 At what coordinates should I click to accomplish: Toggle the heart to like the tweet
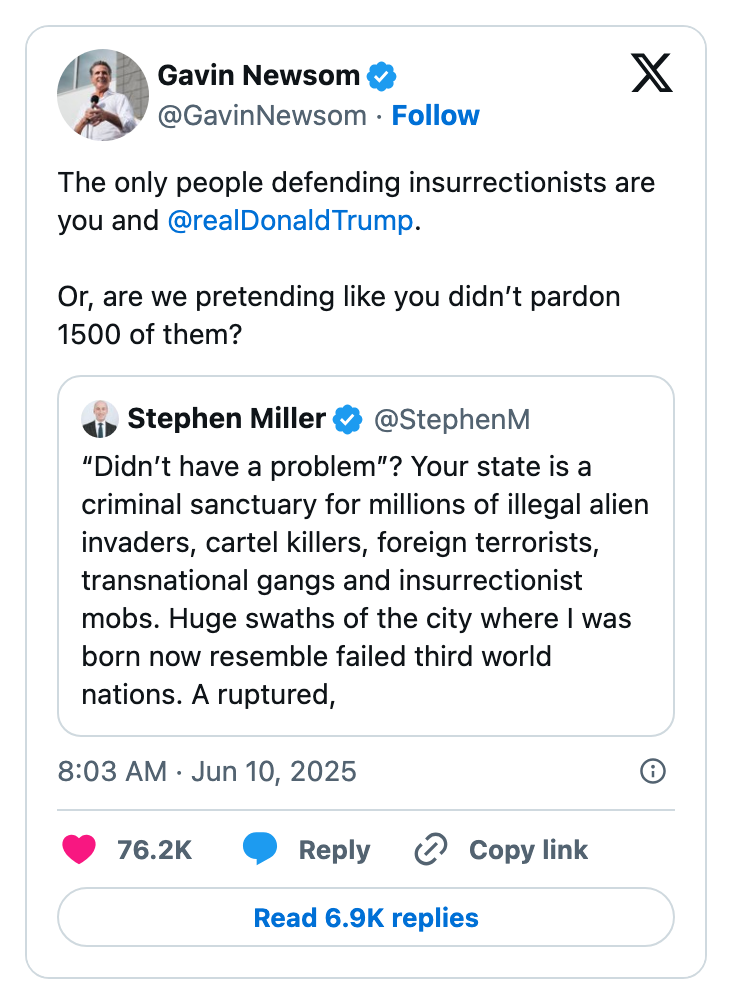[79, 848]
